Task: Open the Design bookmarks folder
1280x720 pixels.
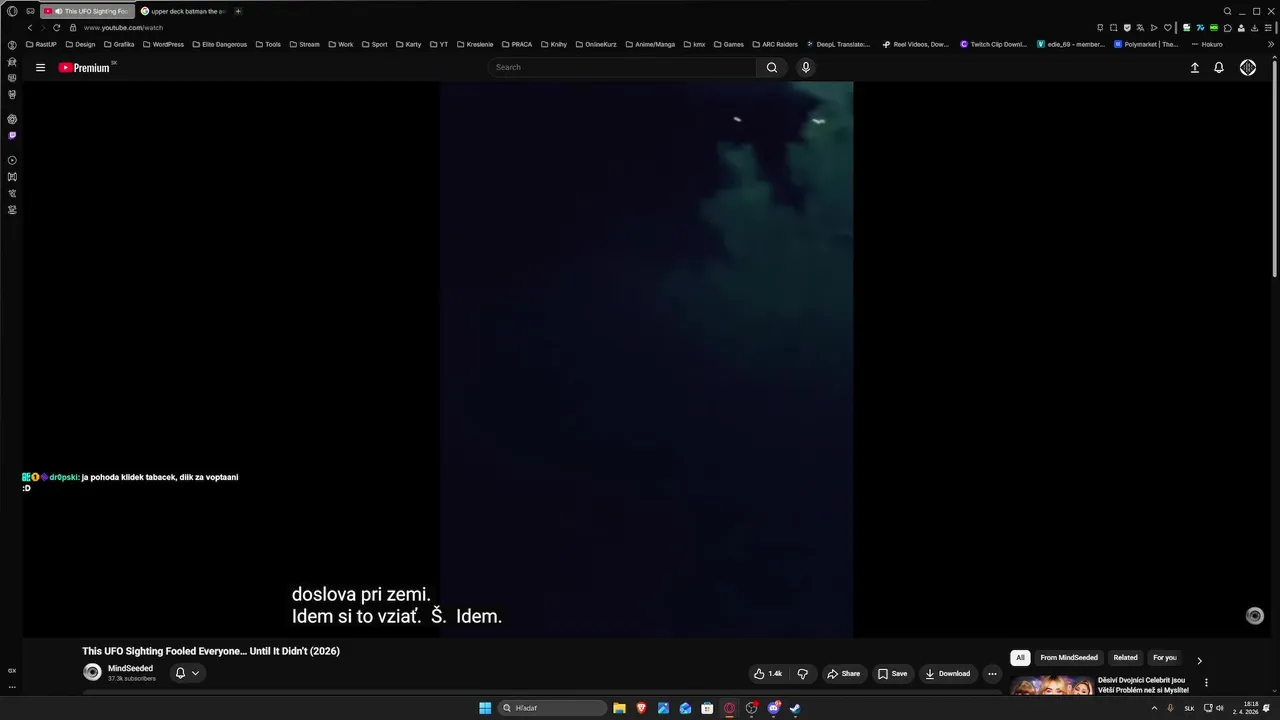Action: pyautogui.click(x=80, y=44)
